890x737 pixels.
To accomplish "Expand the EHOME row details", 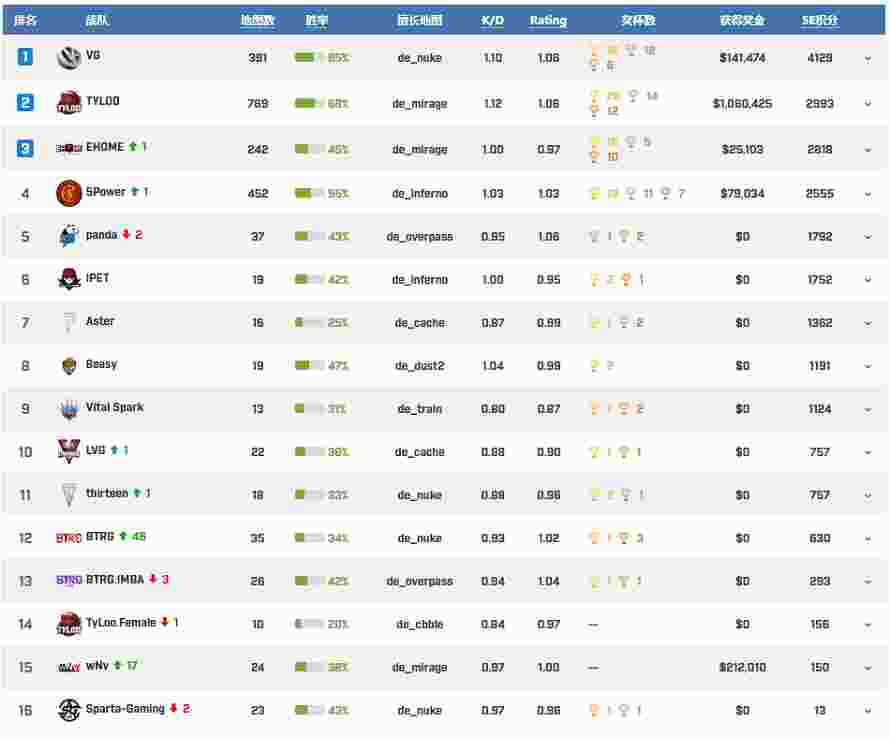I will [x=867, y=150].
